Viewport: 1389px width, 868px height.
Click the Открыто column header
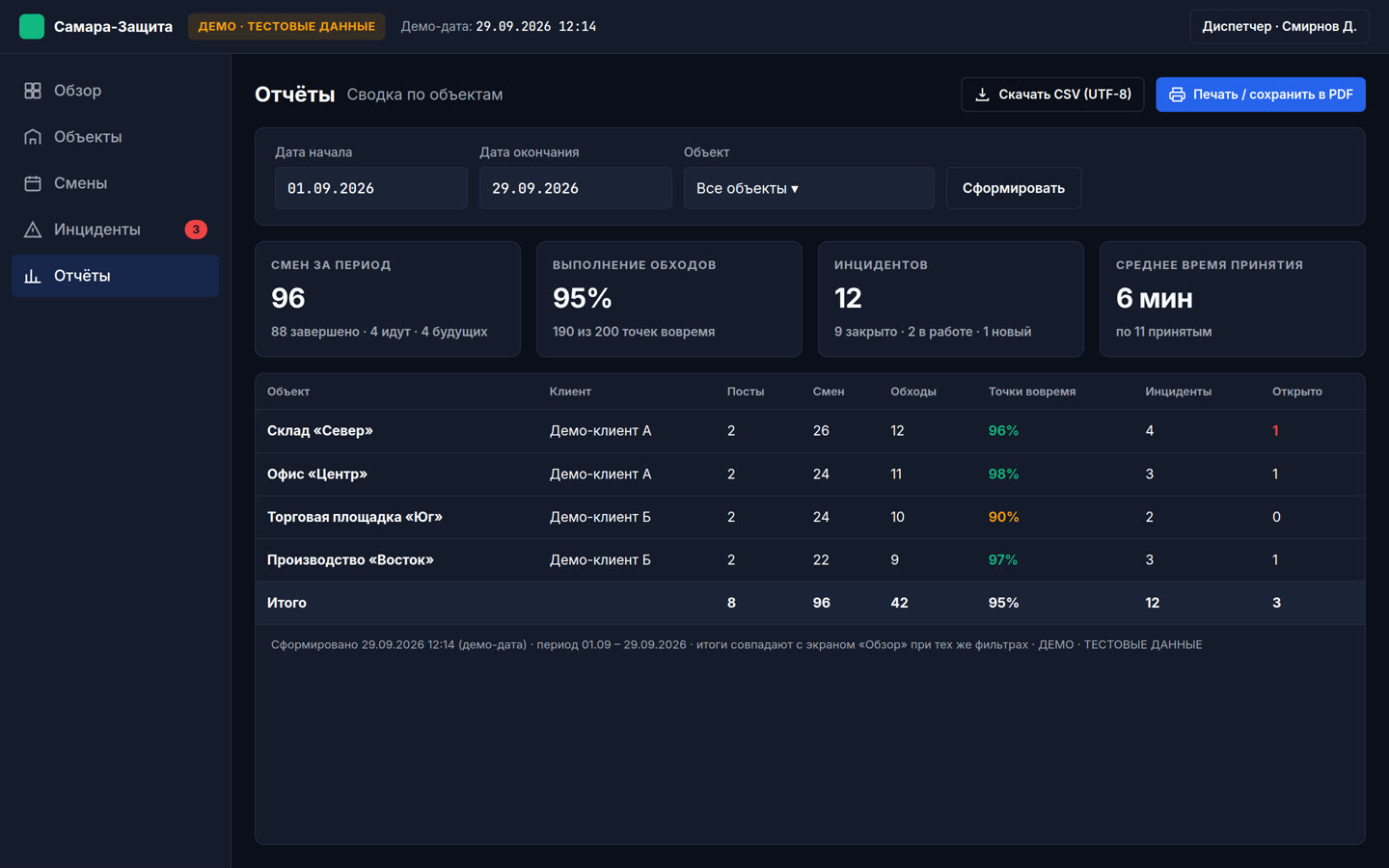click(1297, 392)
